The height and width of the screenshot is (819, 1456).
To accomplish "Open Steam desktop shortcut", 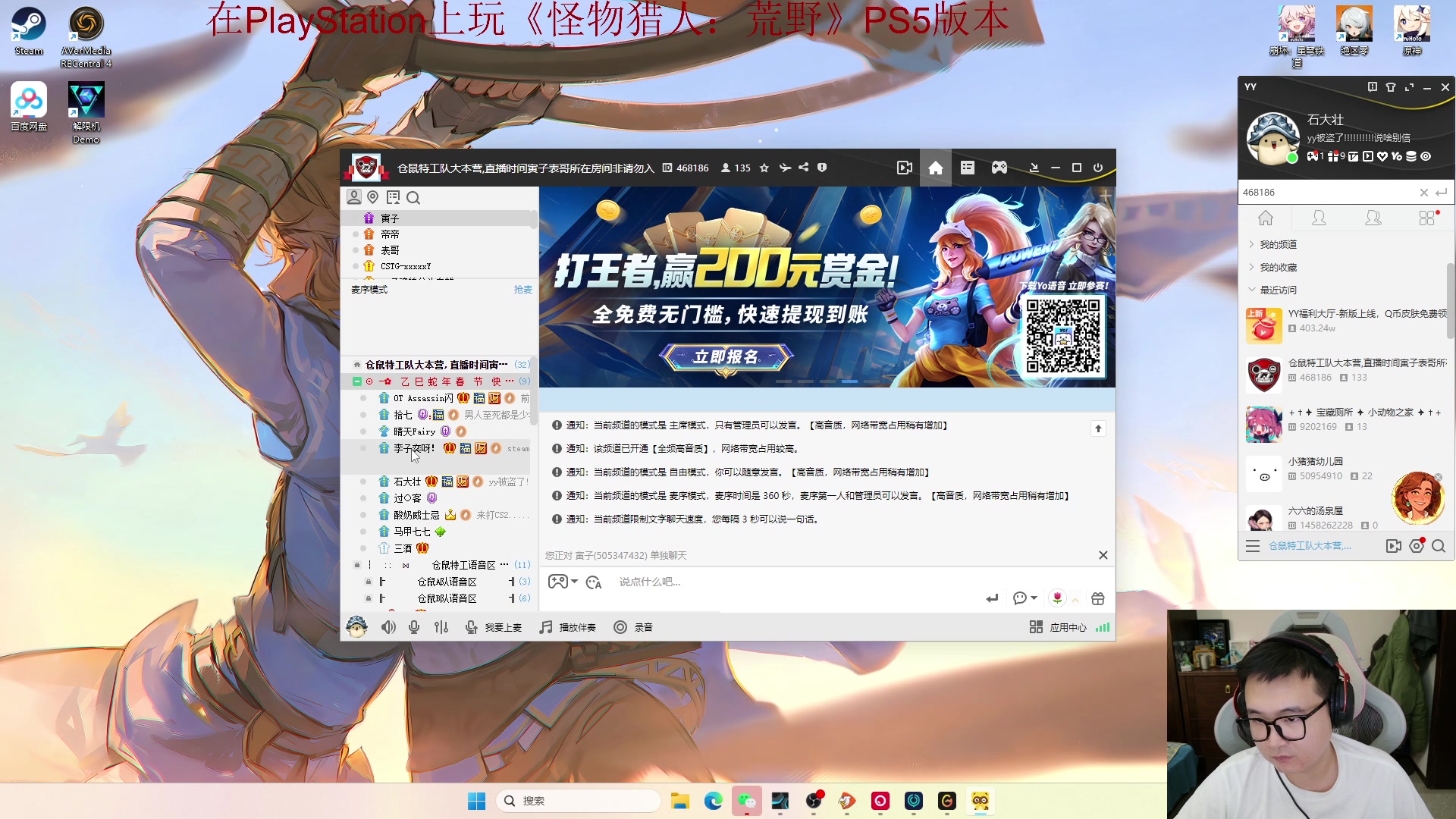I will point(29,32).
